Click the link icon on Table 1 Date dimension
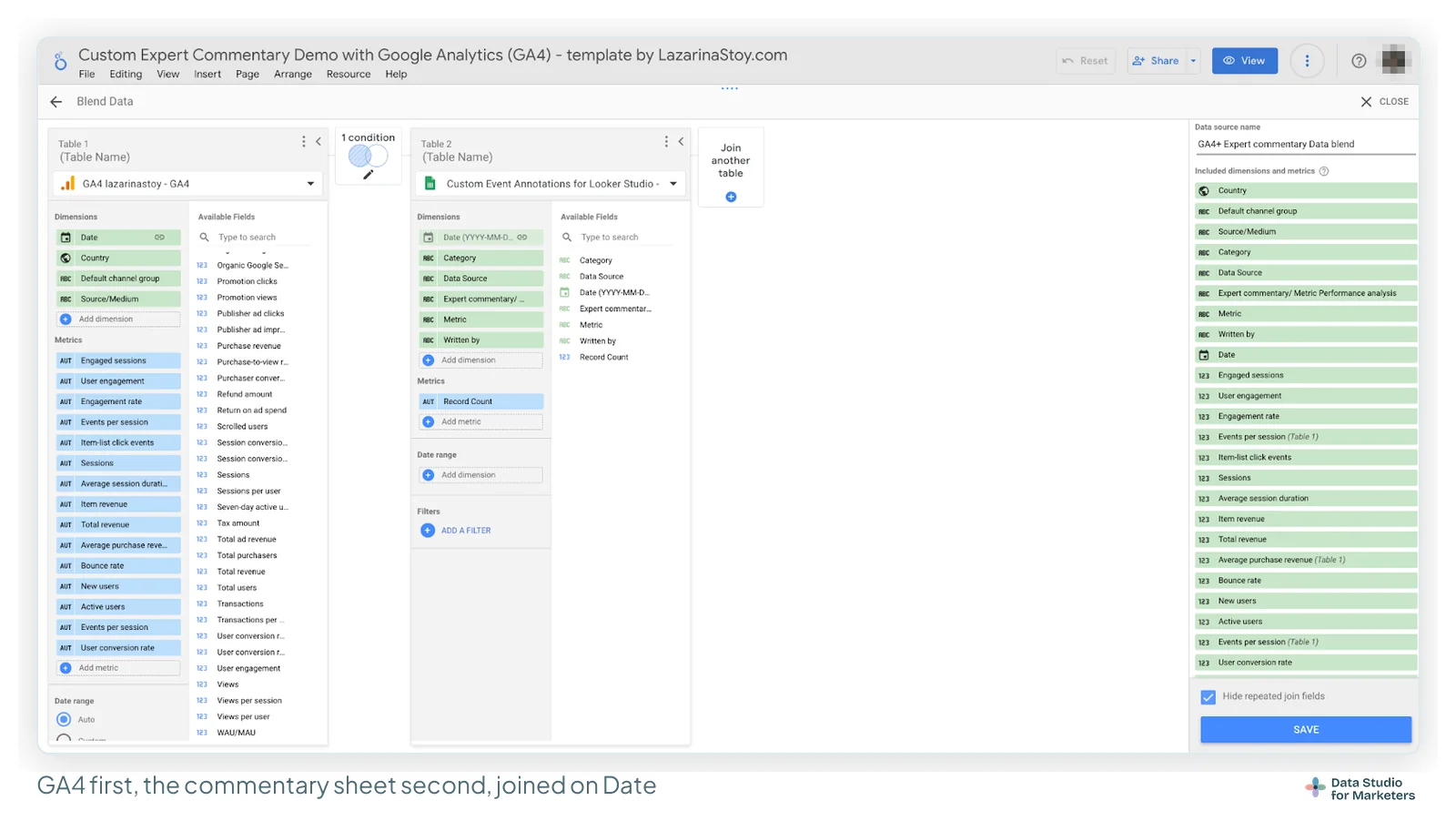This screenshot has width=1456, height=821. [x=159, y=238]
